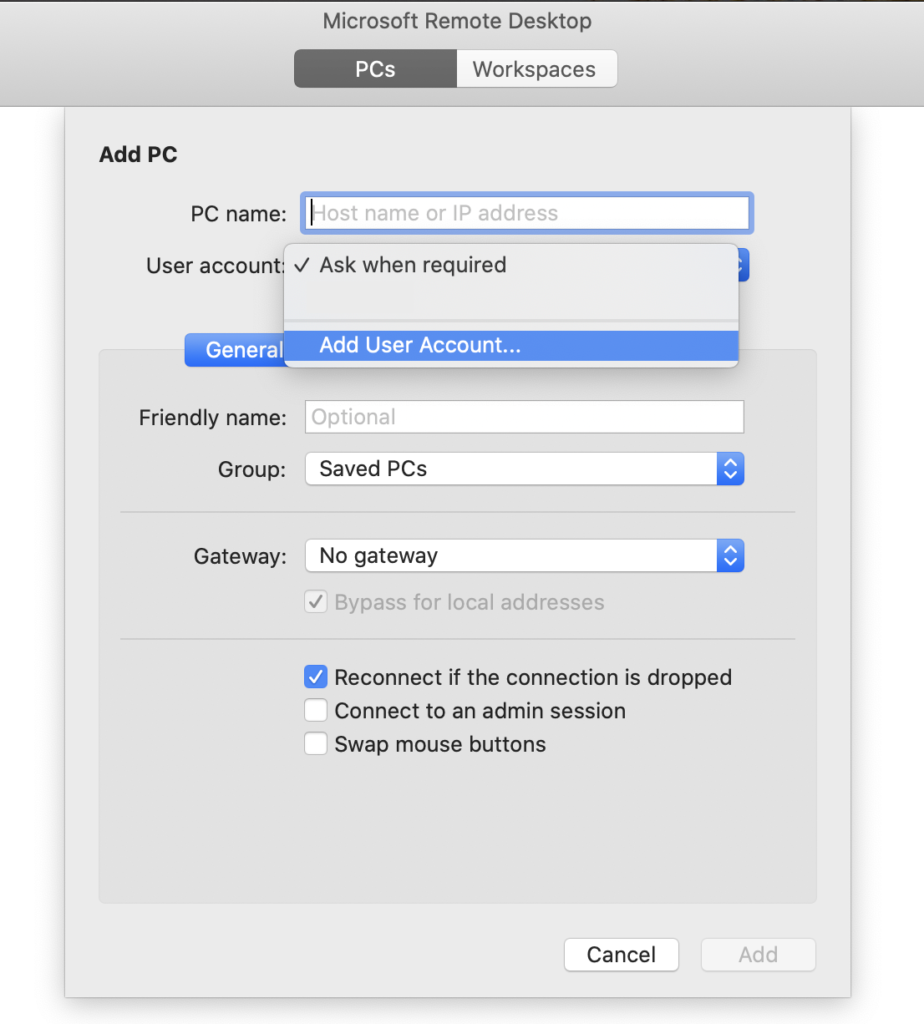Click the Group dropdown chevron arrows
Screen dimensions: 924x1024
coord(730,469)
